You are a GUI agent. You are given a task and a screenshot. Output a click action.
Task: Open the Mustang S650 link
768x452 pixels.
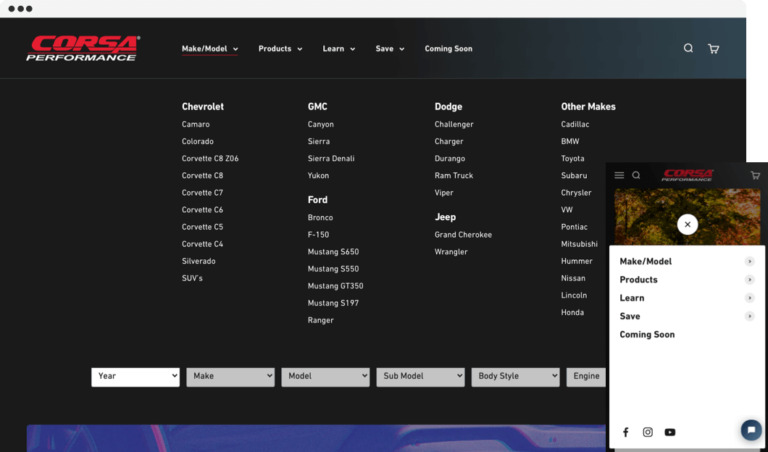click(x=333, y=252)
